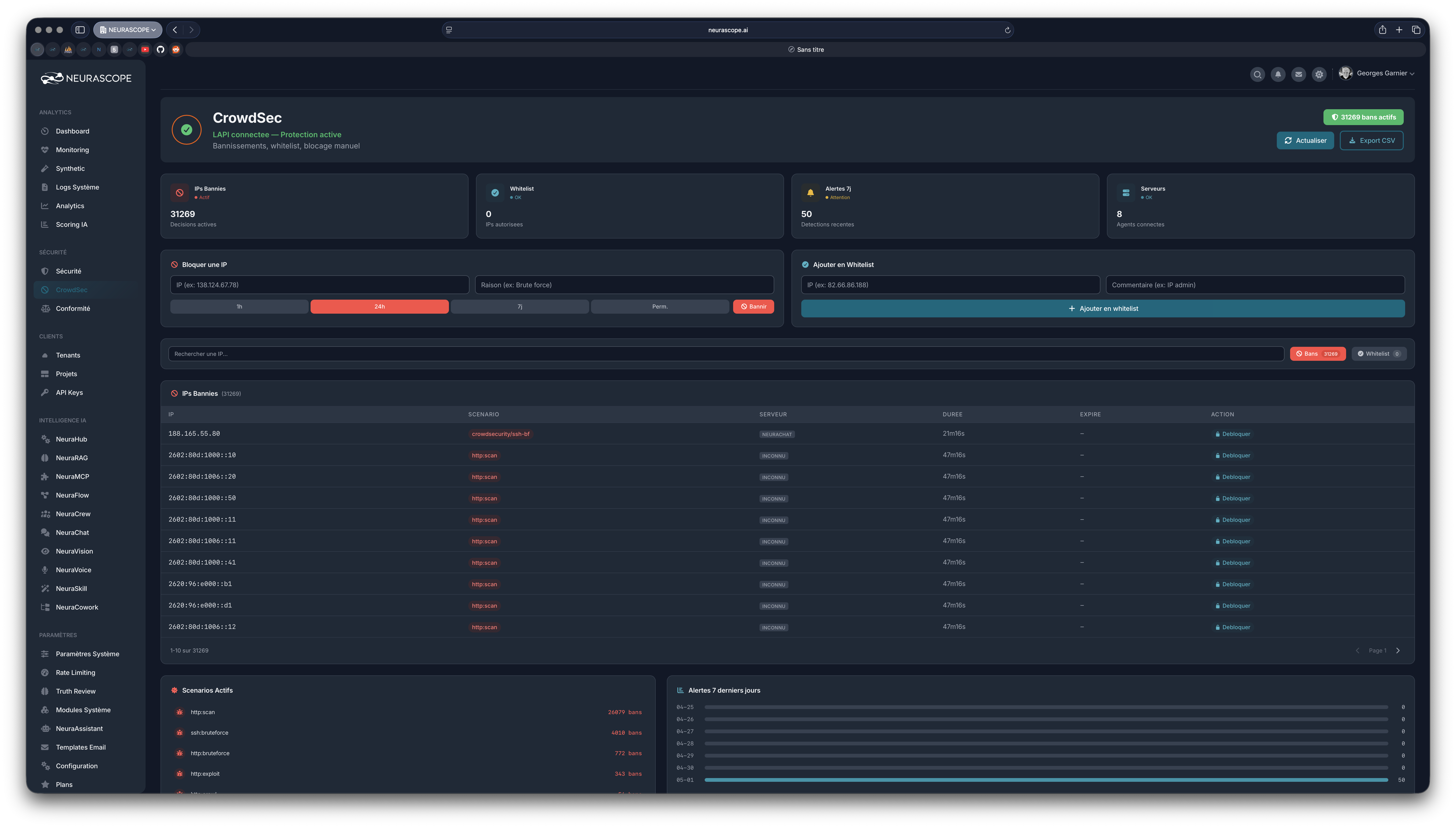Go forward with the browser forward arrow
Image resolution: width=1456 pixels, height=828 pixels.
[192, 30]
